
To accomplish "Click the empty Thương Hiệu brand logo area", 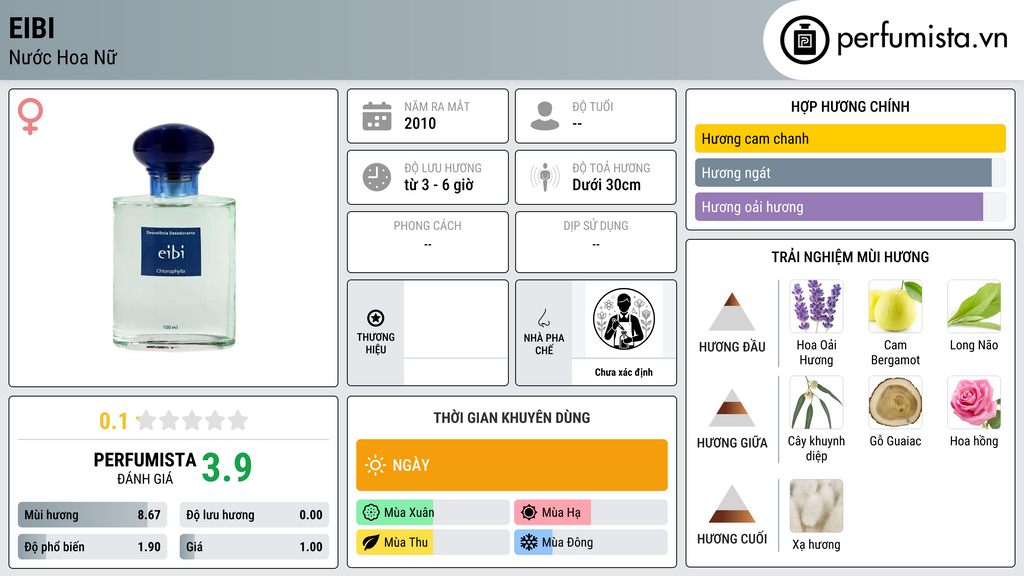I will point(456,320).
